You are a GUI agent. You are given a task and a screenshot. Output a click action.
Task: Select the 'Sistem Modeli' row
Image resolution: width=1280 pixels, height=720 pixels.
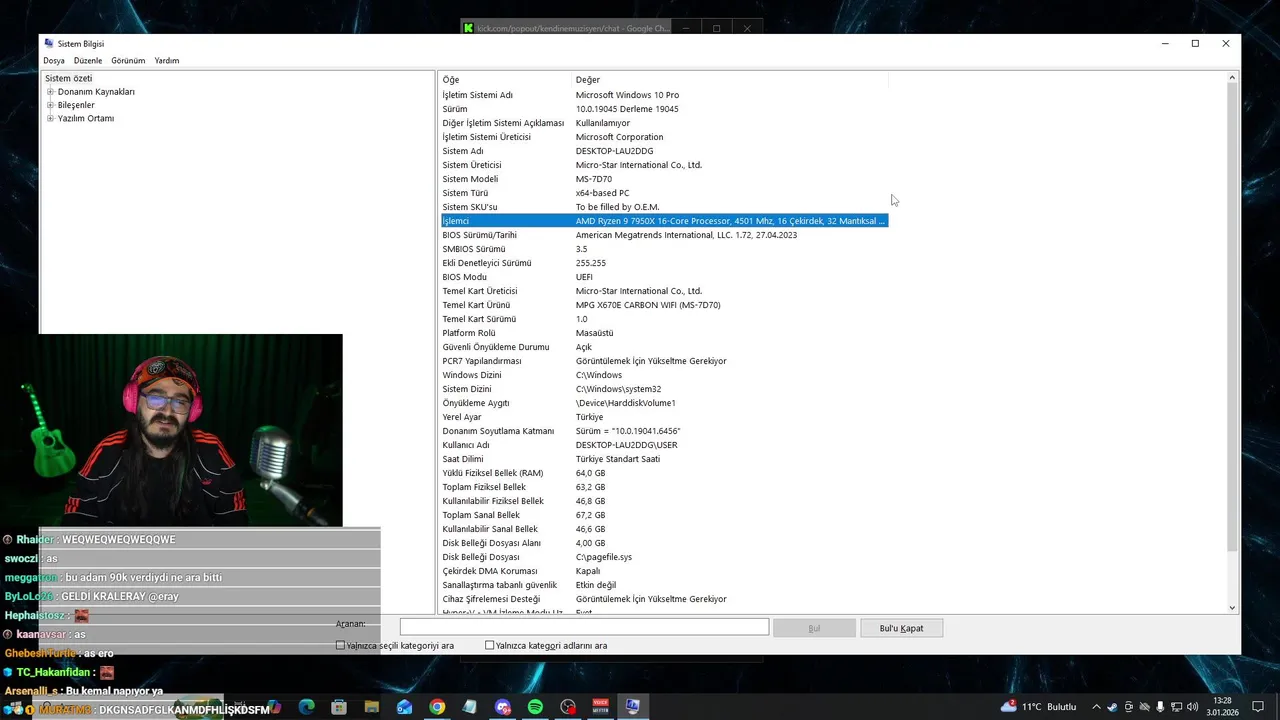[x=664, y=179]
